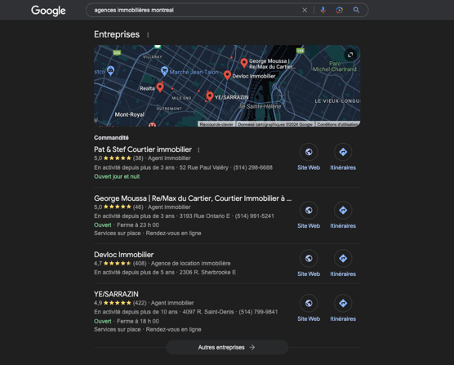This screenshot has width=454, height=365.
Task: Start voice search with microphone icon
Action: click(323, 10)
